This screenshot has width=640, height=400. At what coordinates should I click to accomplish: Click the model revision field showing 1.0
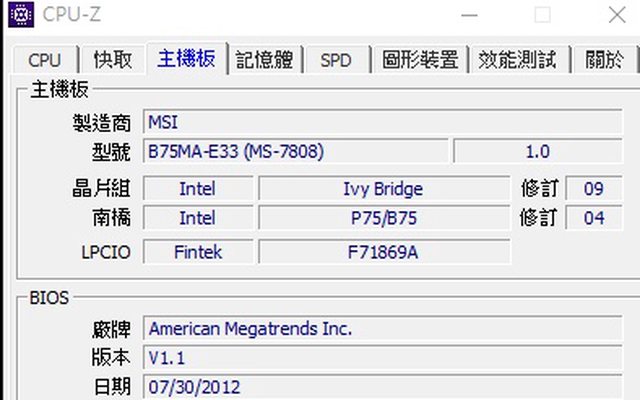click(537, 152)
